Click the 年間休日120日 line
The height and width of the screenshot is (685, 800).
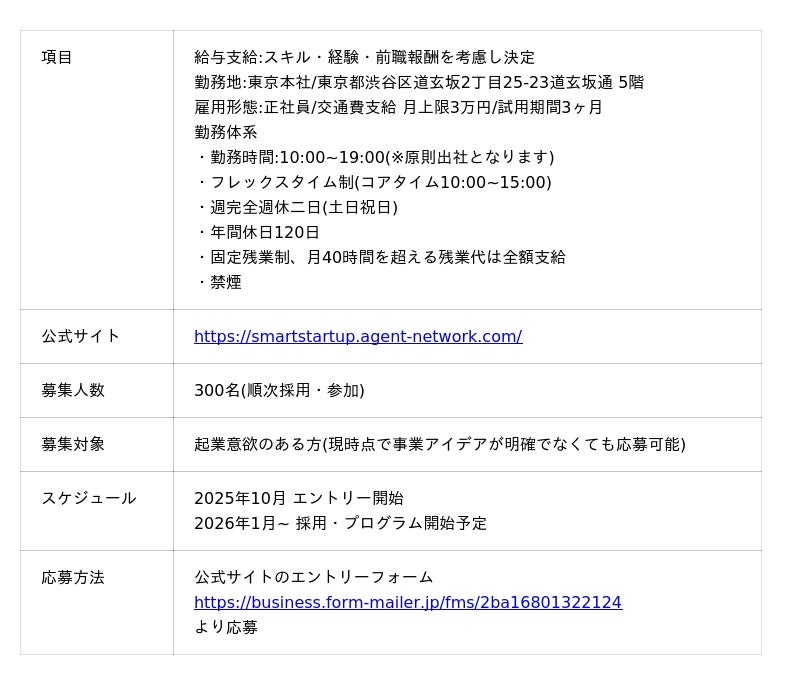(x=258, y=233)
